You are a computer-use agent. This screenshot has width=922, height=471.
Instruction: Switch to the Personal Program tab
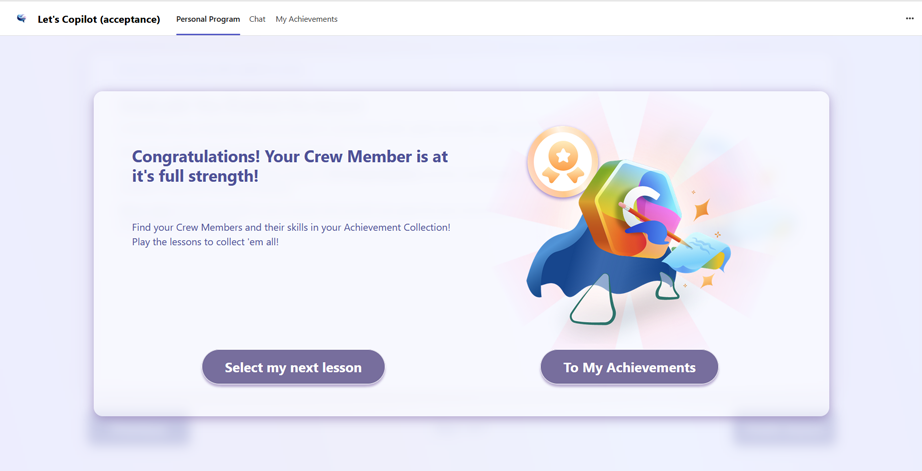coord(208,19)
